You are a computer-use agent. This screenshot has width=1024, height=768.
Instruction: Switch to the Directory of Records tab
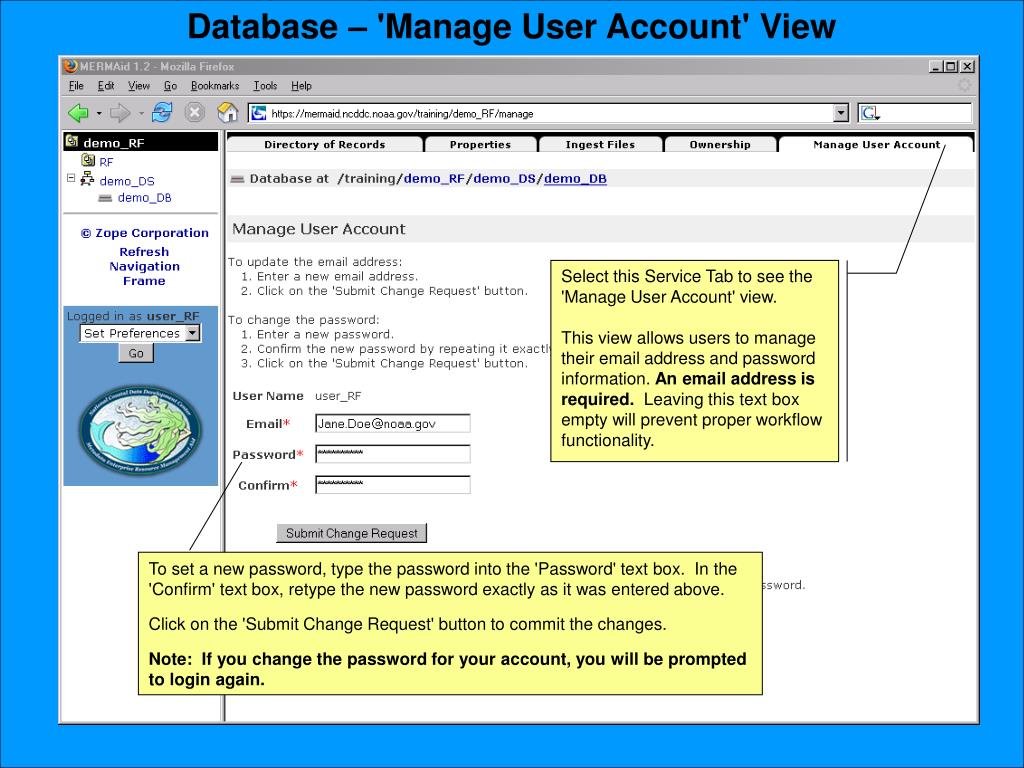(325, 144)
